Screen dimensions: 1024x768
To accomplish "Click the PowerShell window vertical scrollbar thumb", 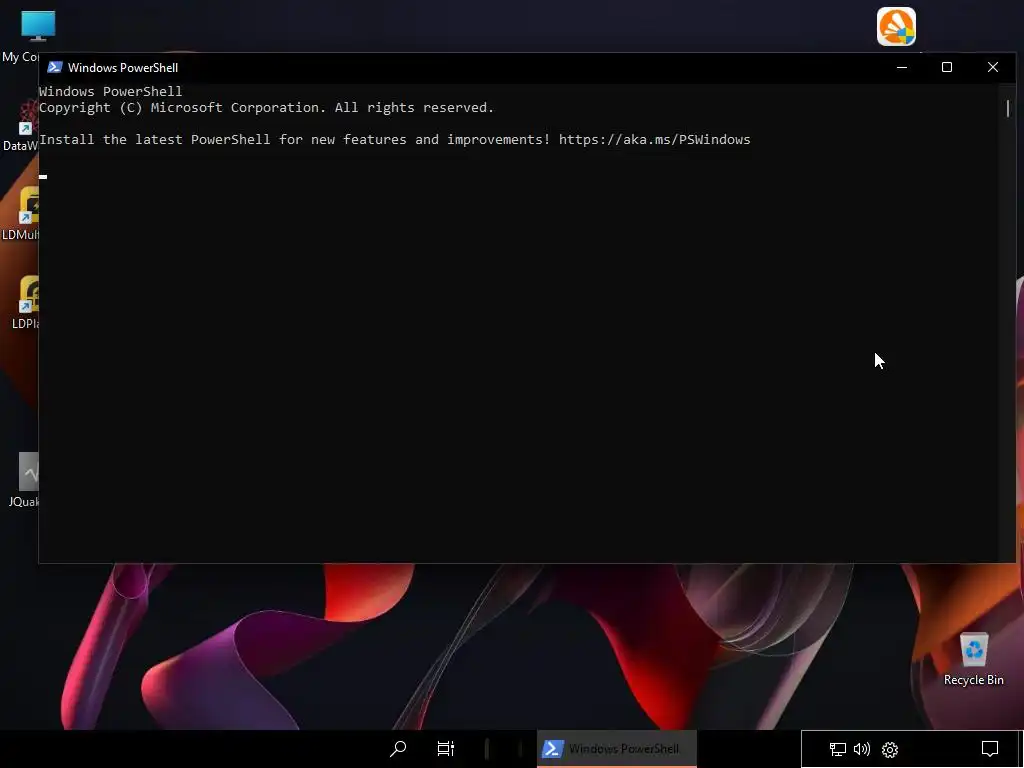I will 1008,108.
